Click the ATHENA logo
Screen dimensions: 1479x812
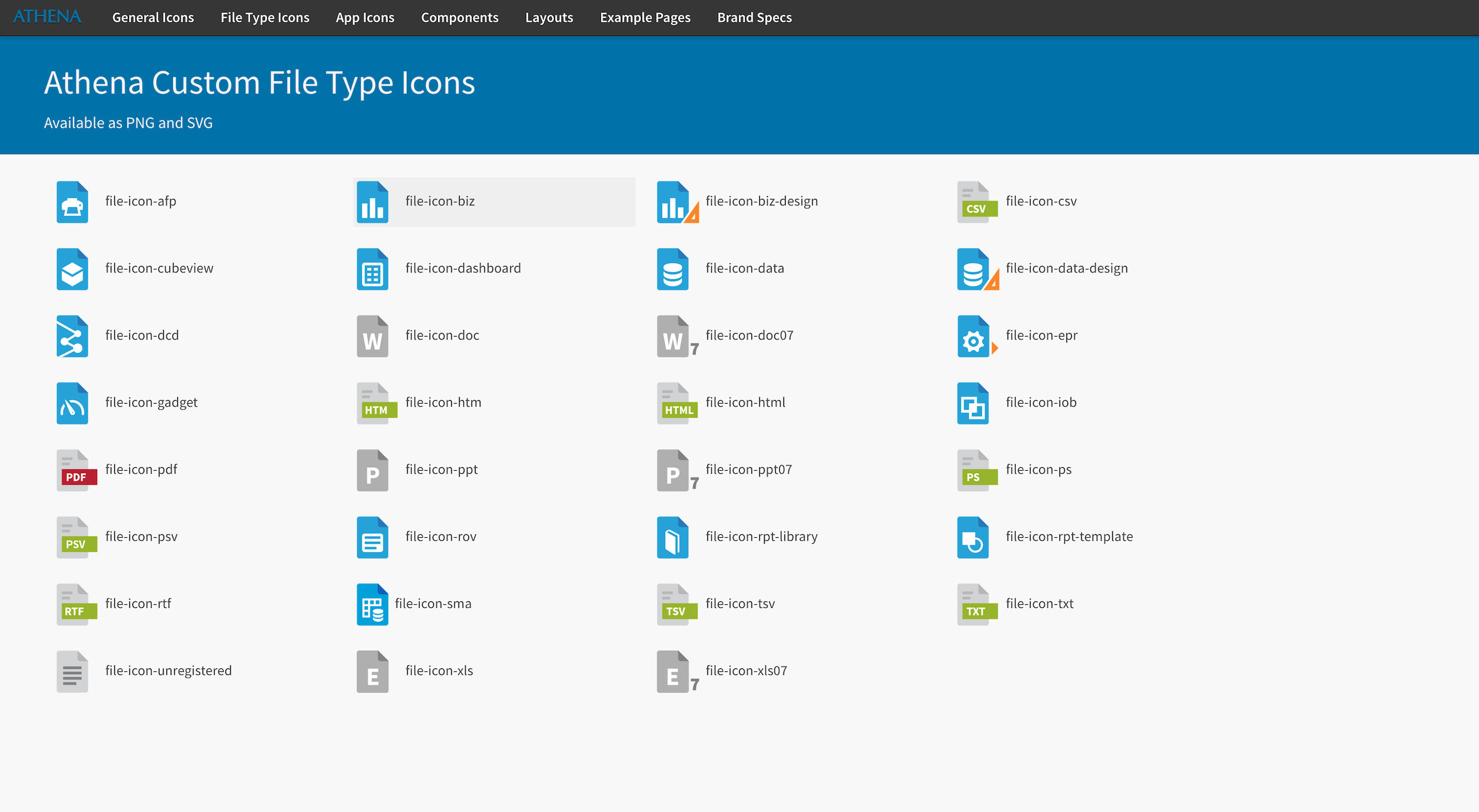click(46, 16)
